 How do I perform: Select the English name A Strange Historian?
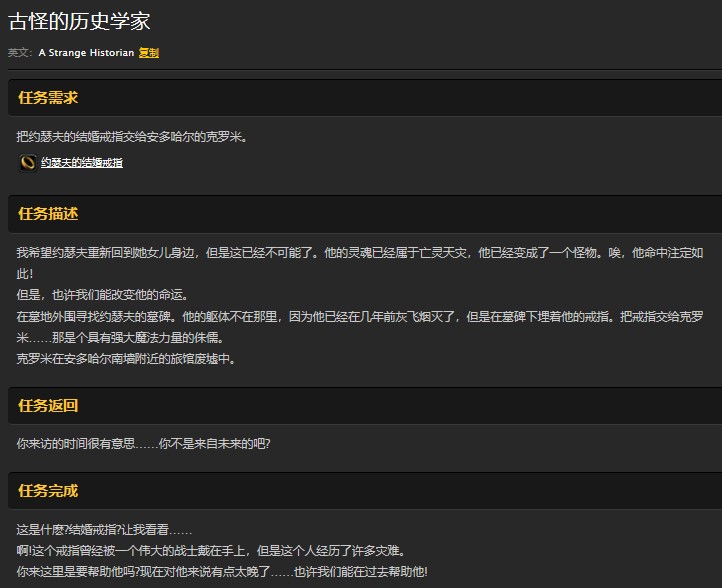pyautogui.click(x=86, y=53)
